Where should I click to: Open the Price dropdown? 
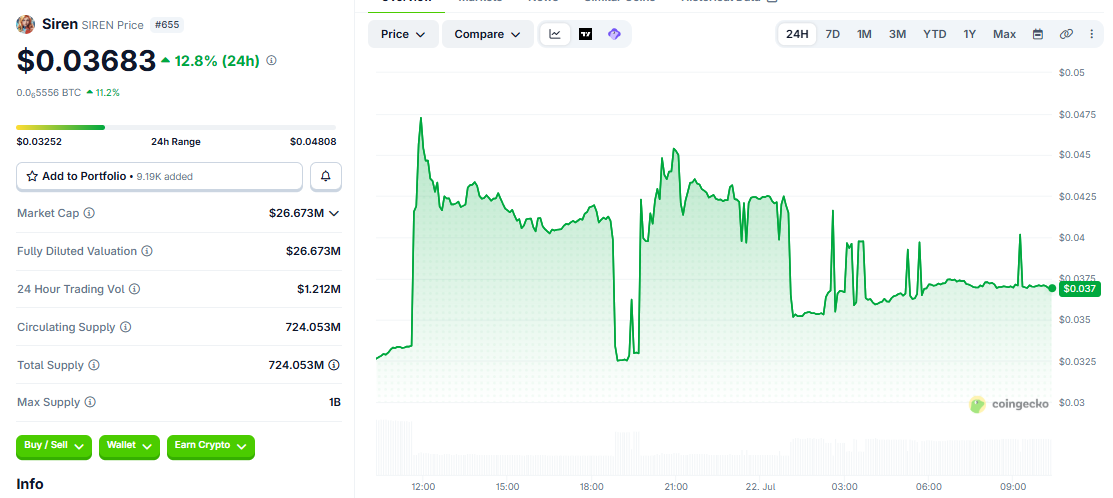coord(403,34)
